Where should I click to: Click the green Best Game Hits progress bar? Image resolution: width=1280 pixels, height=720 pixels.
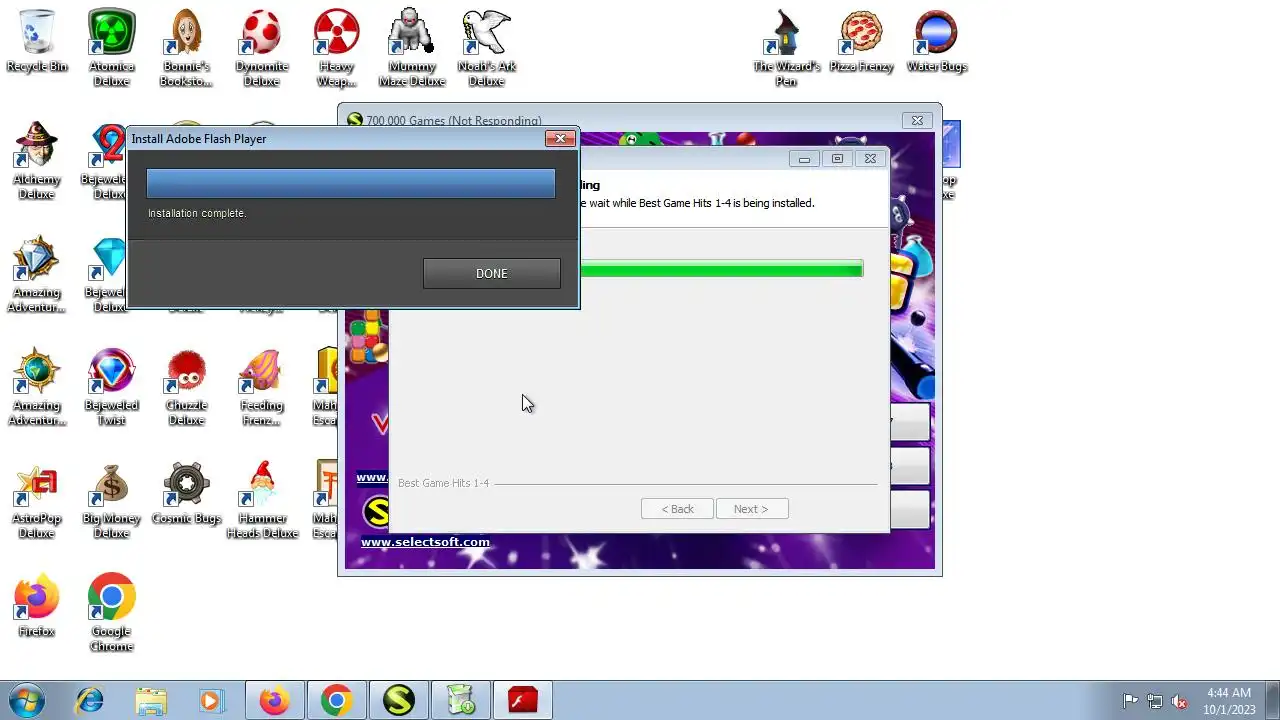click(x=720, y=268)
